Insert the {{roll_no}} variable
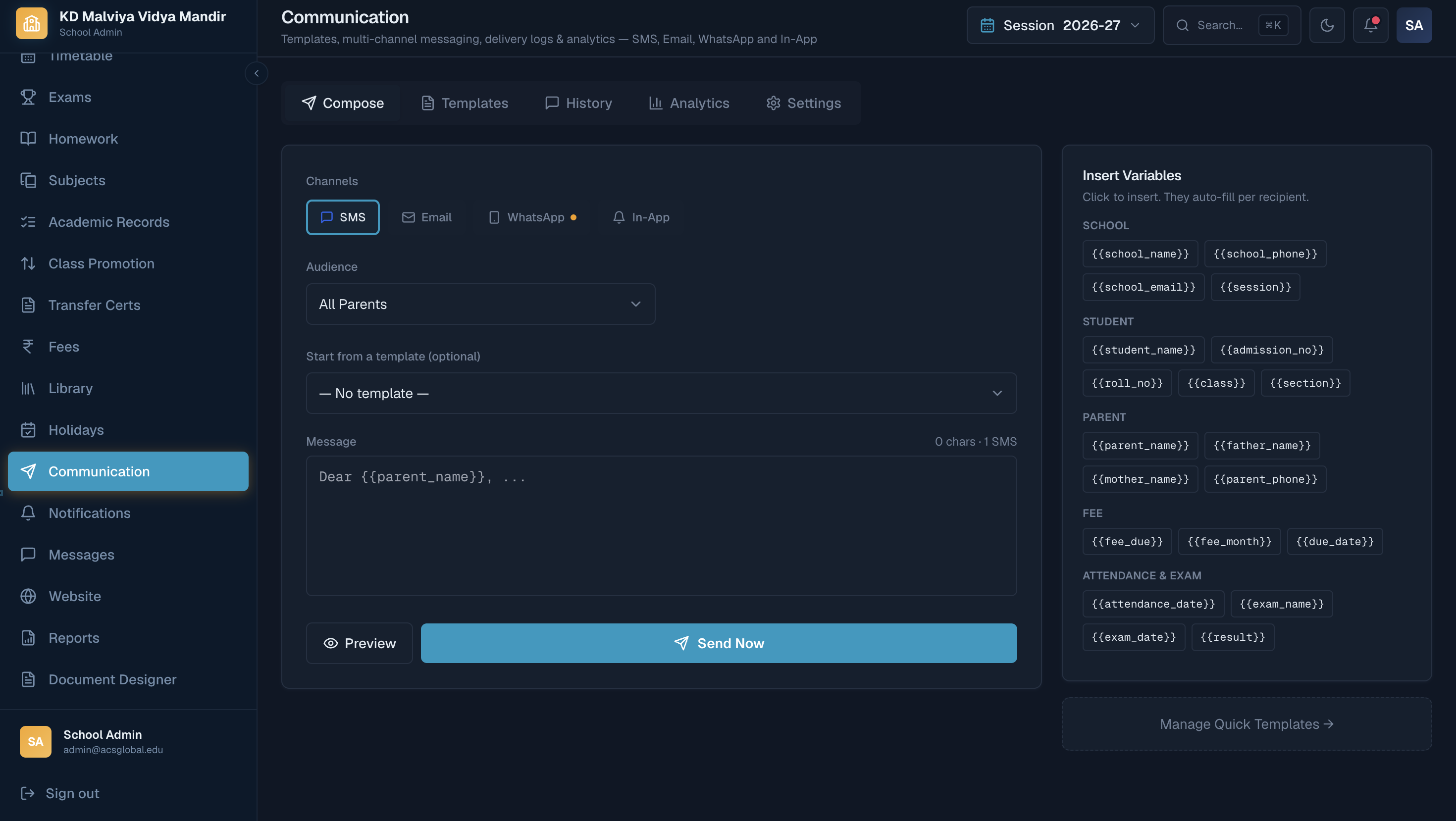Image resolution: width=1456 pixels, height=821 pixels. tap(1127, 383)
